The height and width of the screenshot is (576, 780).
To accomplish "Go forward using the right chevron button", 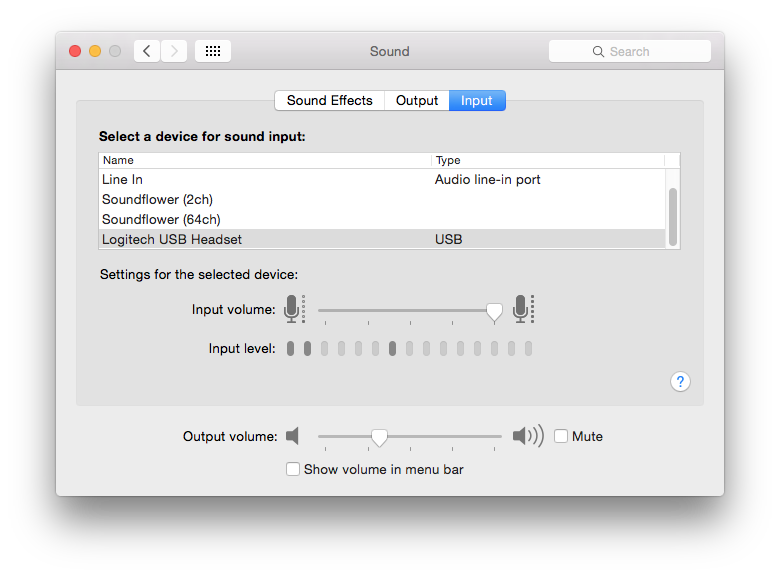I will point(174,51).
